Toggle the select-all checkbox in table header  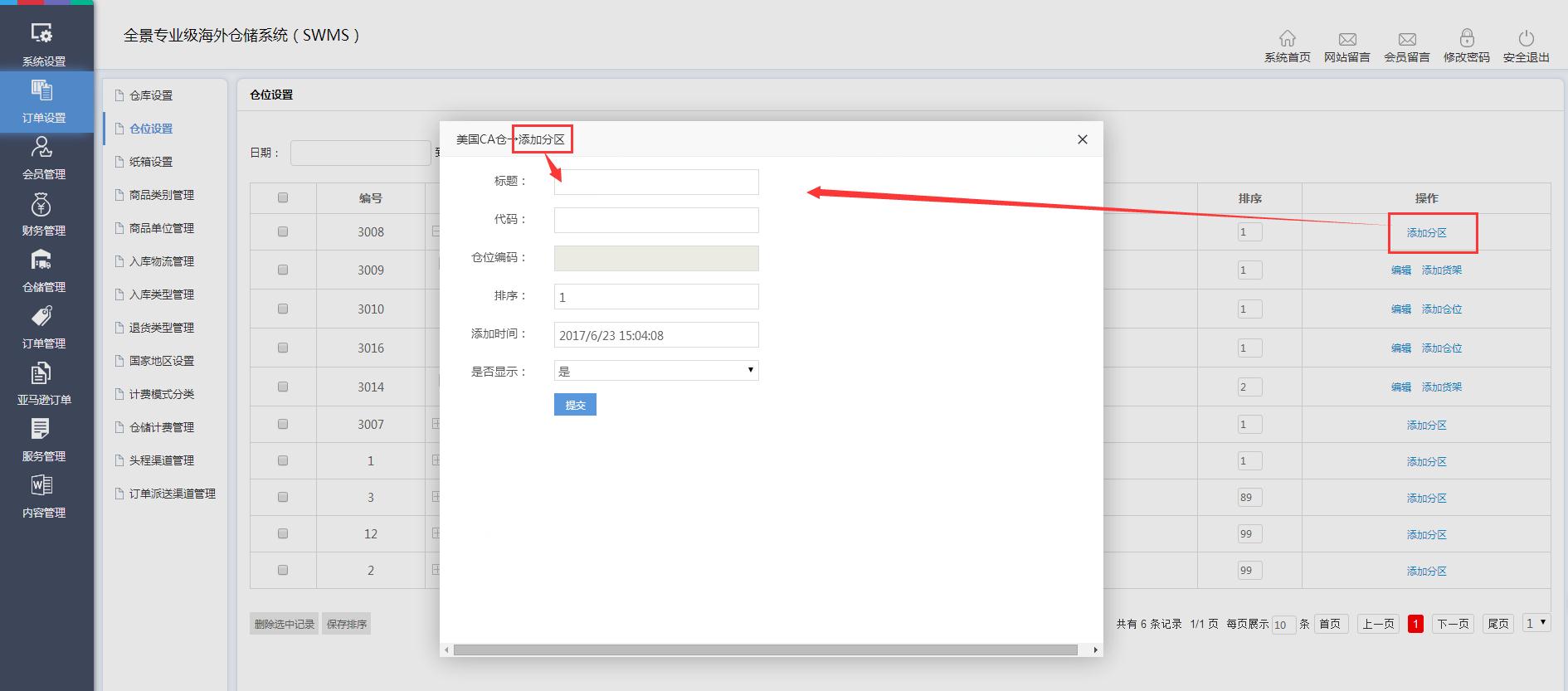click(x=283, y=197)
